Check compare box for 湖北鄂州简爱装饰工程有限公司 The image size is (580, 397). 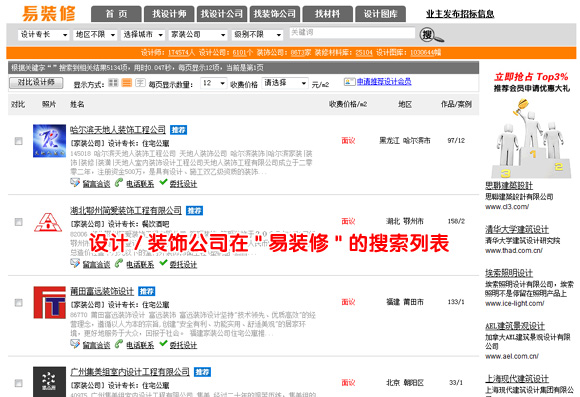(x=18, y=222)
